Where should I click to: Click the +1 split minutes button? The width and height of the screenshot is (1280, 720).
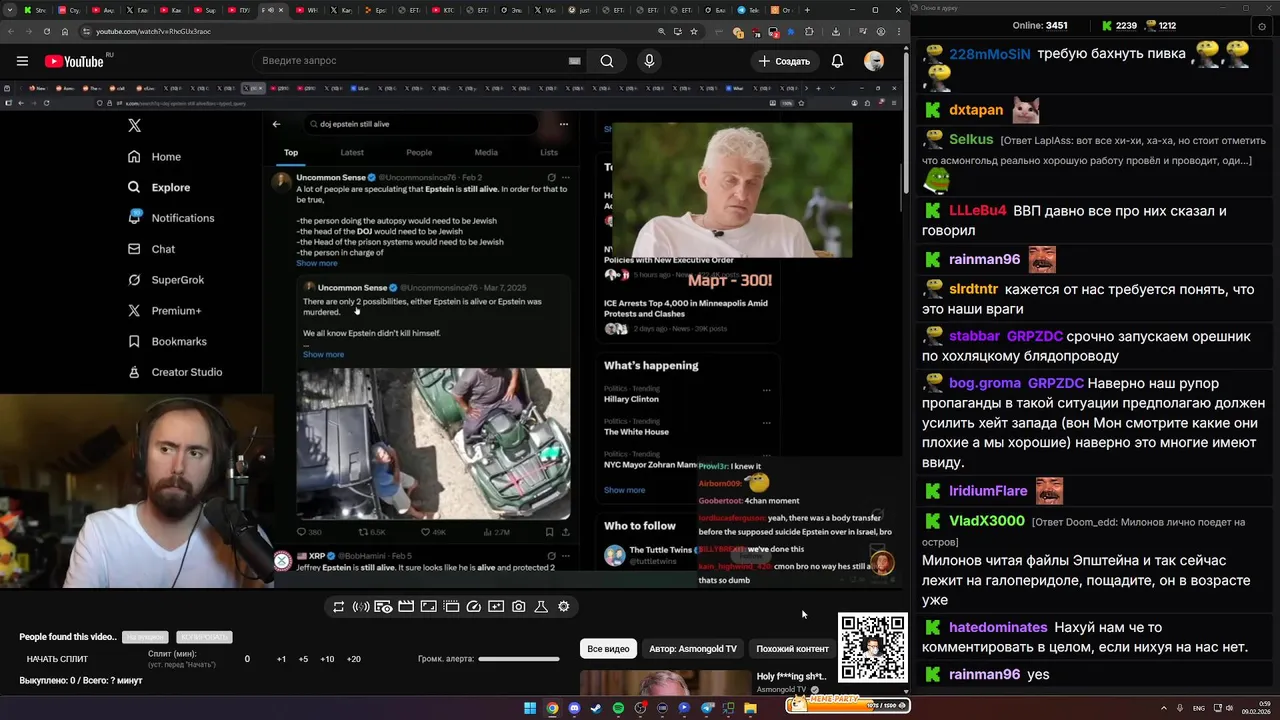click(281, 659)
